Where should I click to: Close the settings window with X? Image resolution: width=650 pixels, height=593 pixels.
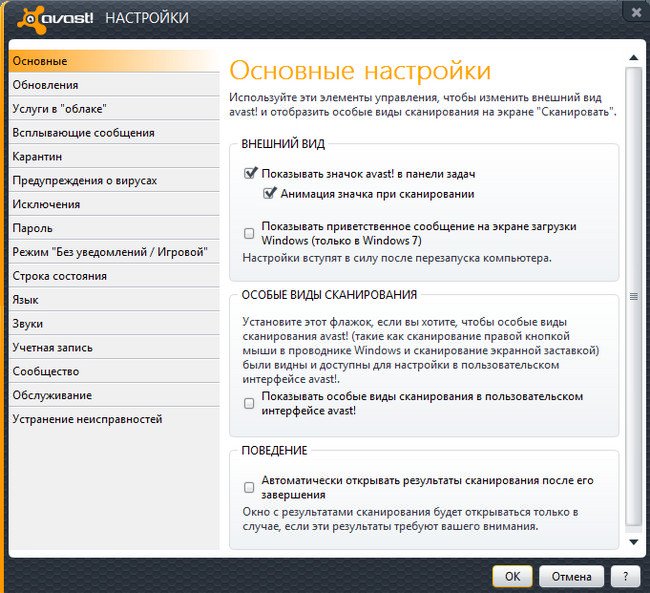636,12
